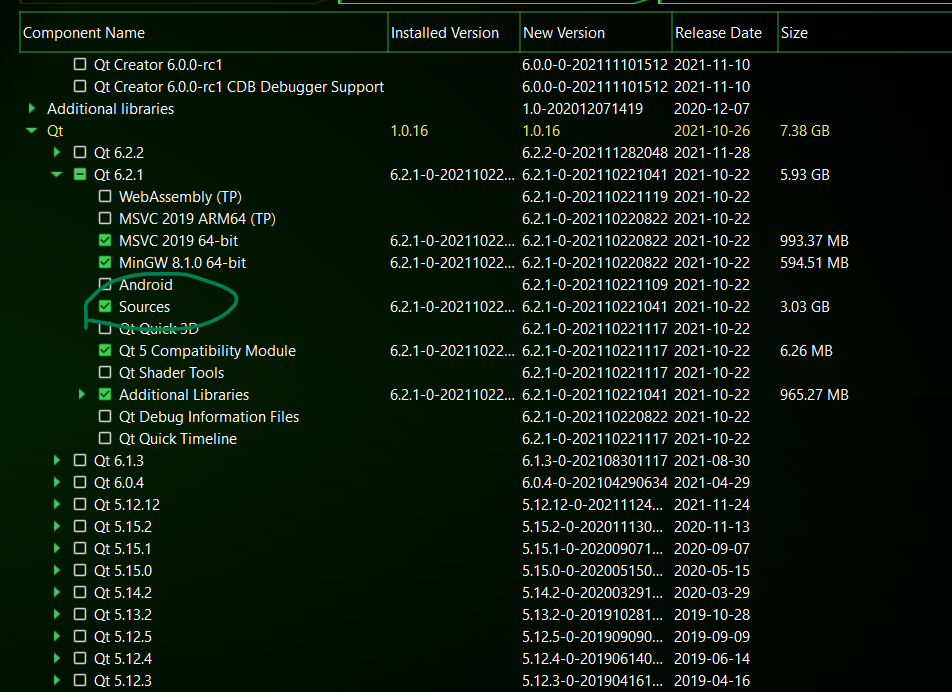Uncheck the Sources checkbox
952x692 pixels.
coord(105,306)
